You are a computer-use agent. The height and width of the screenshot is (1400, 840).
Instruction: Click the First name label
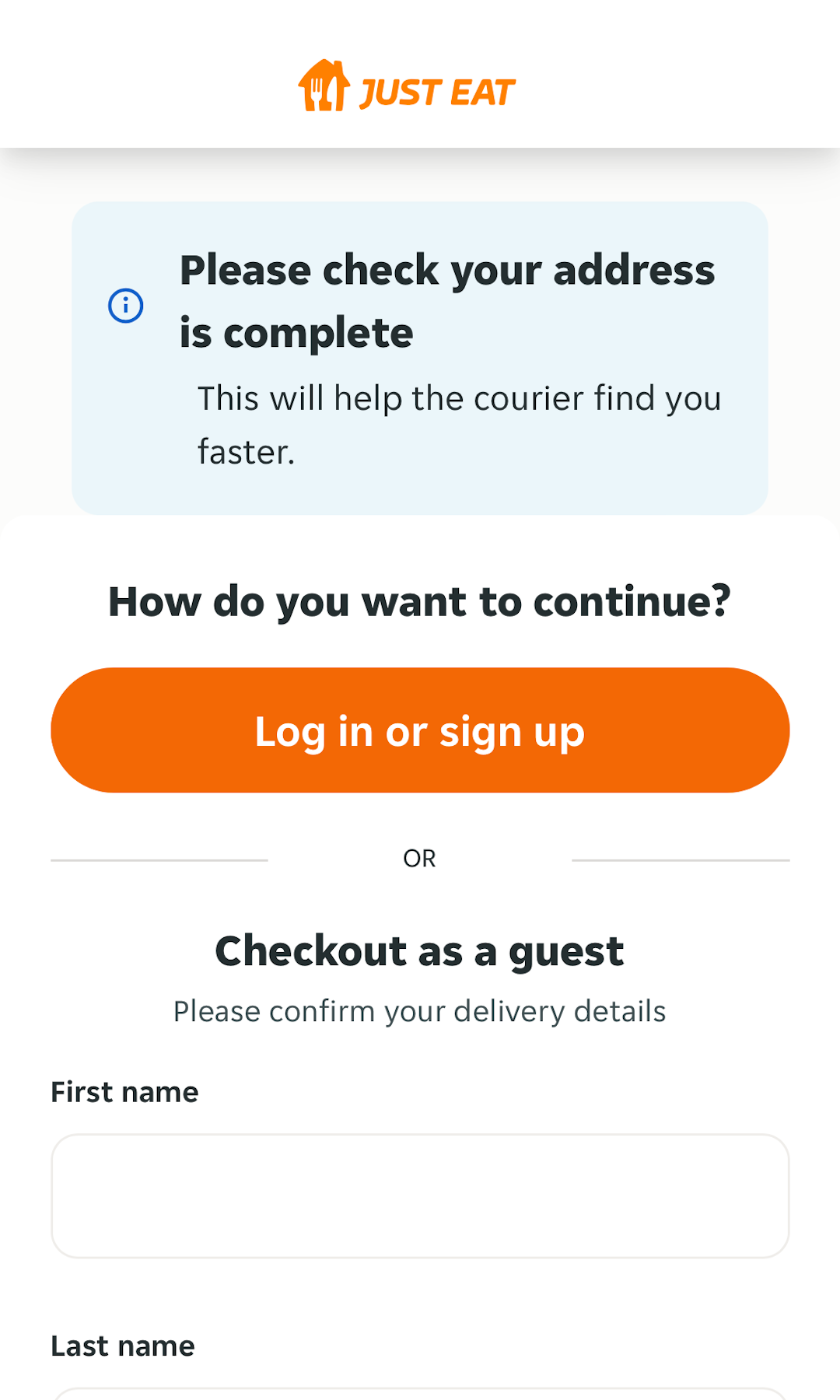pos(124,1092)
